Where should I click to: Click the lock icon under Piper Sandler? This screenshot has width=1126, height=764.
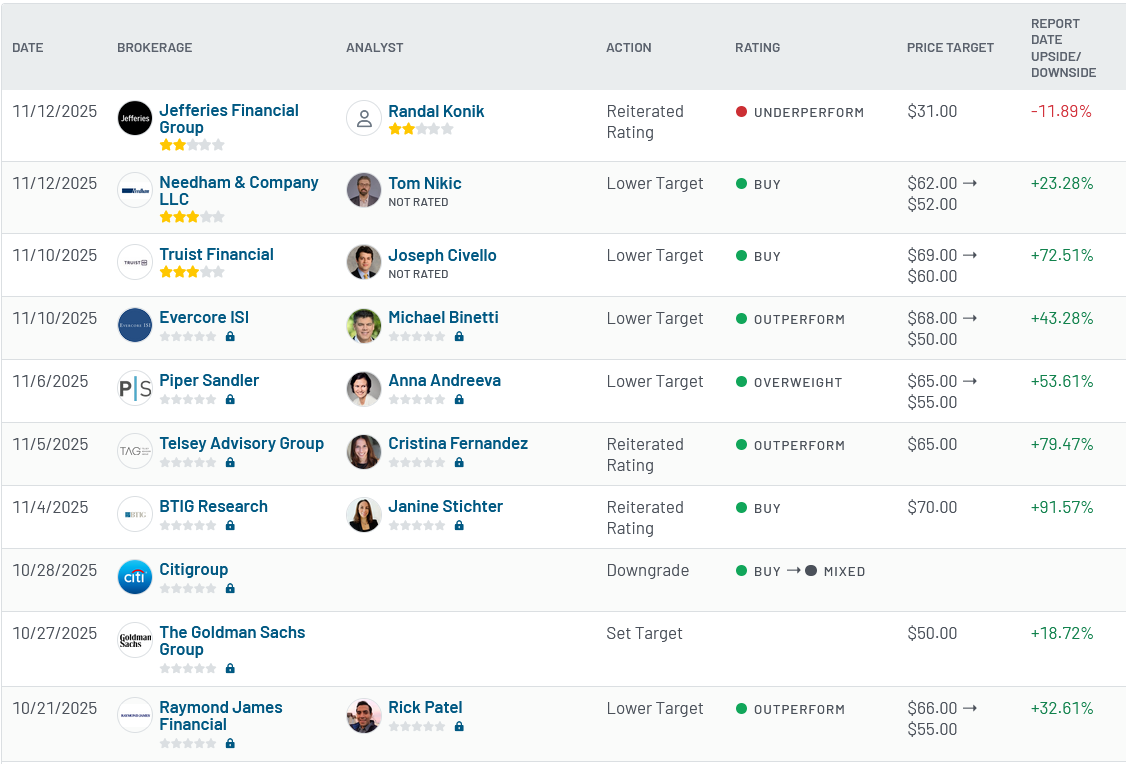pyautogui.click(x=231, y=399)
